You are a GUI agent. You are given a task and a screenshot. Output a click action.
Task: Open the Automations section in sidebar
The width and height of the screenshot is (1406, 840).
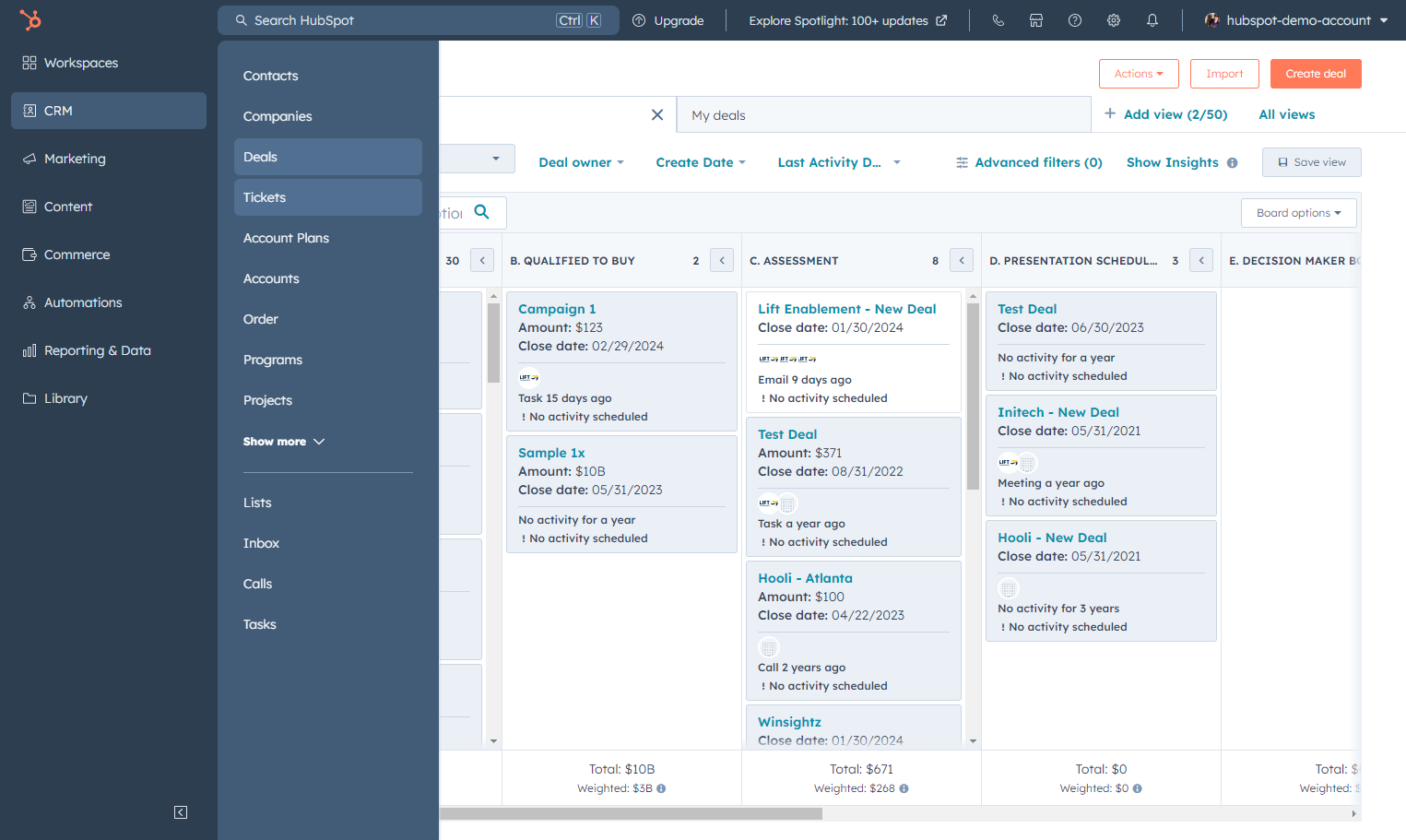click(x=109, y=302)
